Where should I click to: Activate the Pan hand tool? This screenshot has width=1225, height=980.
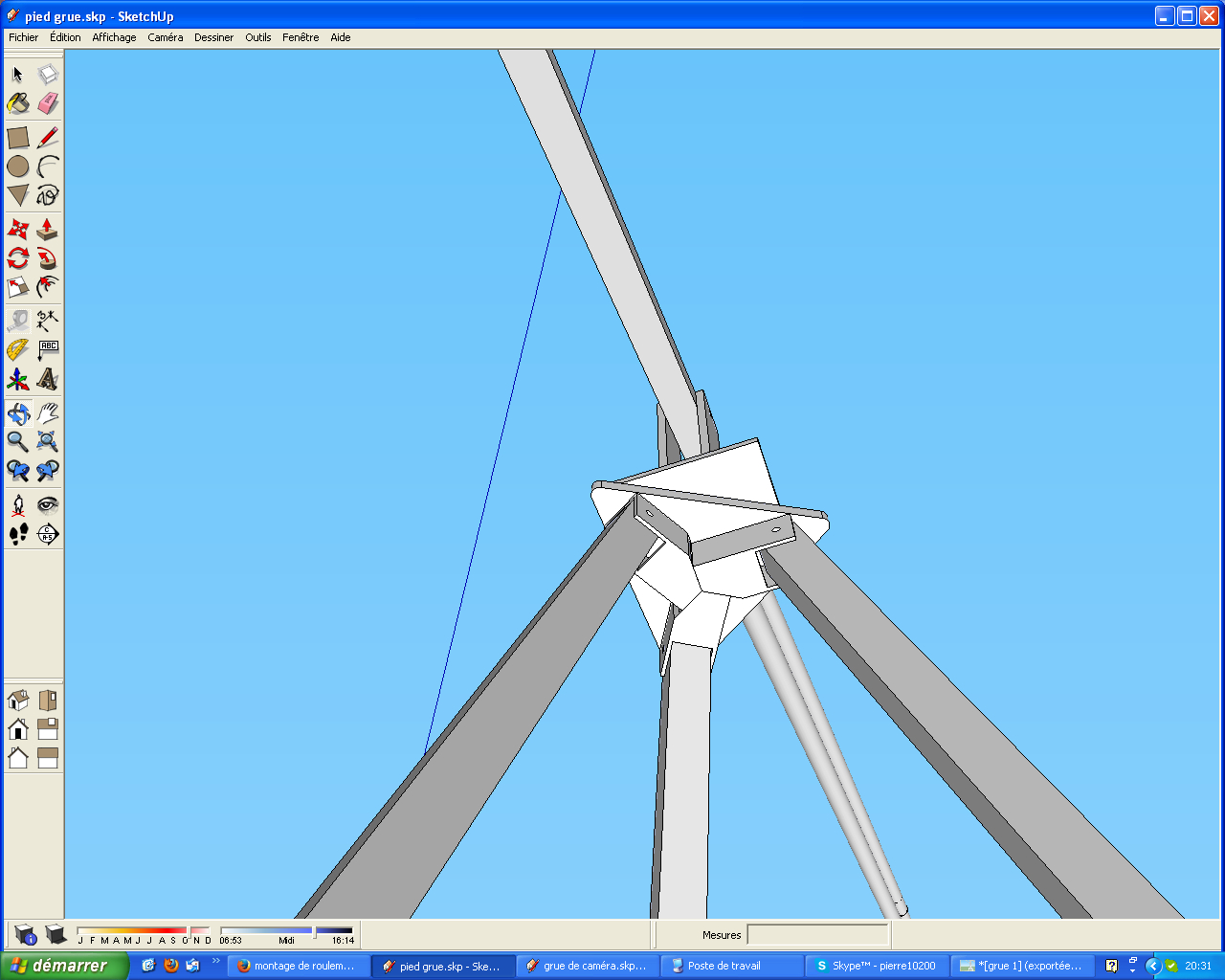point(48,412)
